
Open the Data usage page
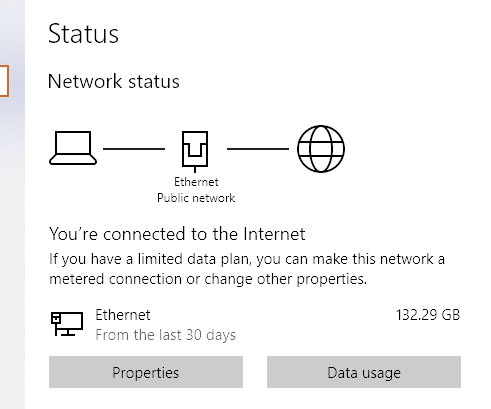[364, 372]
